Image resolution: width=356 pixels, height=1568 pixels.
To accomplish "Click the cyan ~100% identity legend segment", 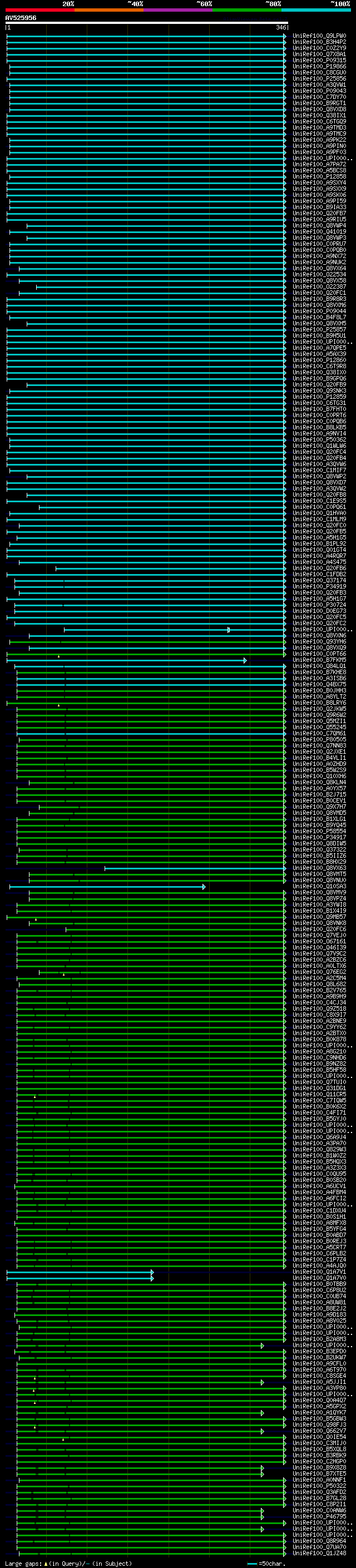I will click(x=316, y=10).
